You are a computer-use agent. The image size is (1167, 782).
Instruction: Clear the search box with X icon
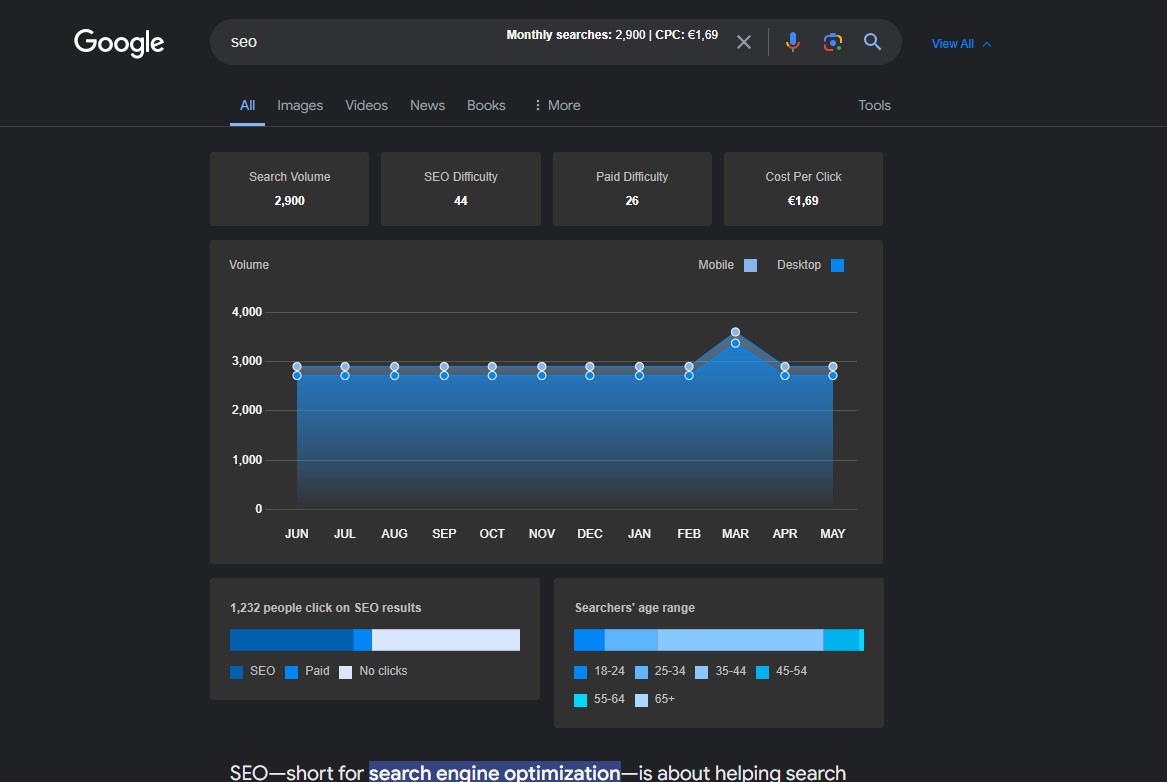[x=743, y=42]
